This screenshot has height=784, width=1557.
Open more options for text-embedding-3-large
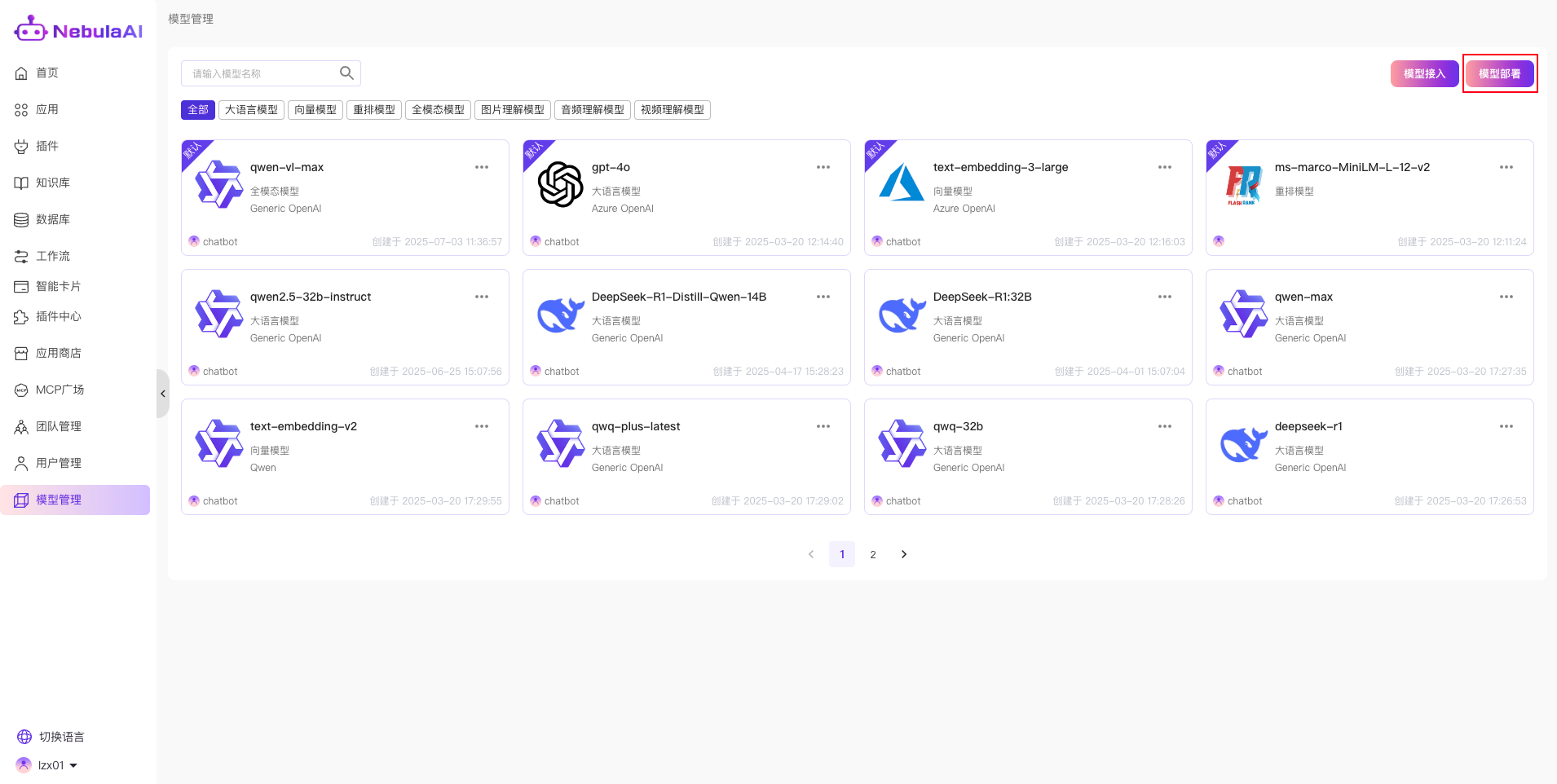pyautogui.click(x=1165, y=167)
